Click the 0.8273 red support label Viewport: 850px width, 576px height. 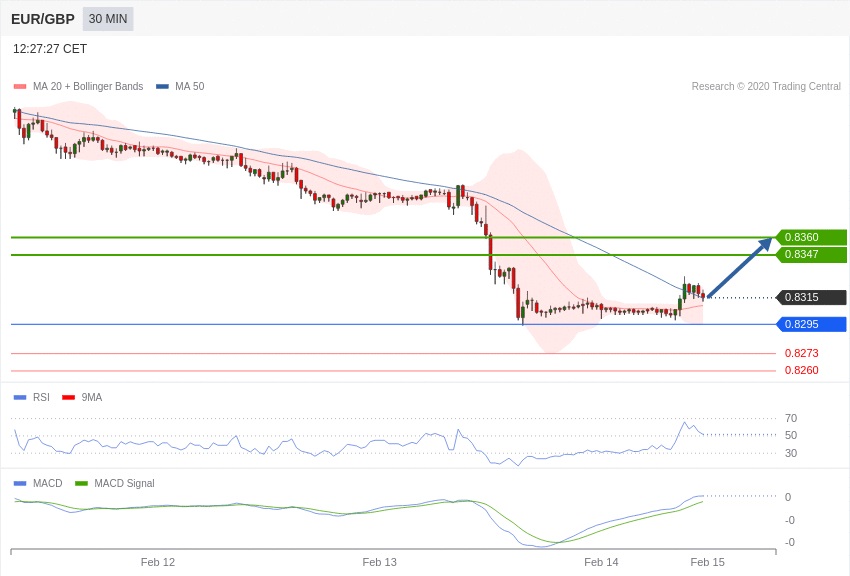pos(801,354)
